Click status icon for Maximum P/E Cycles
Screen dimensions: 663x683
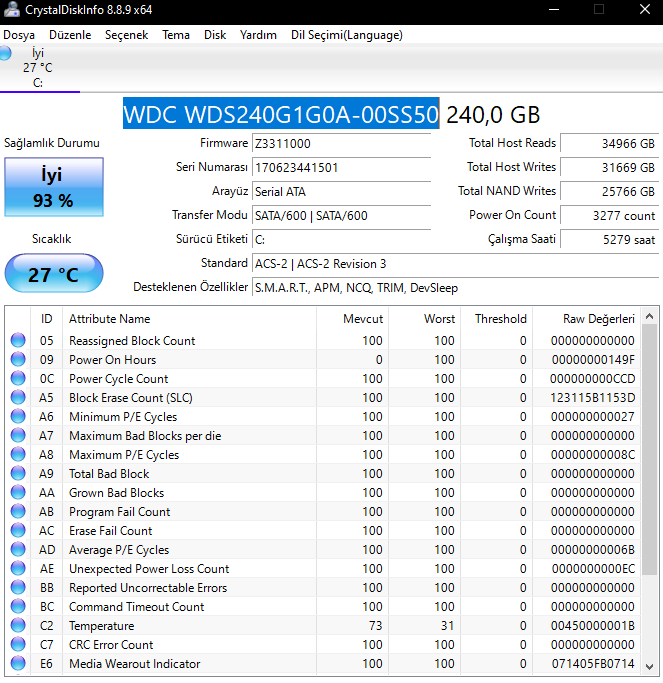[x=18, y=454]
